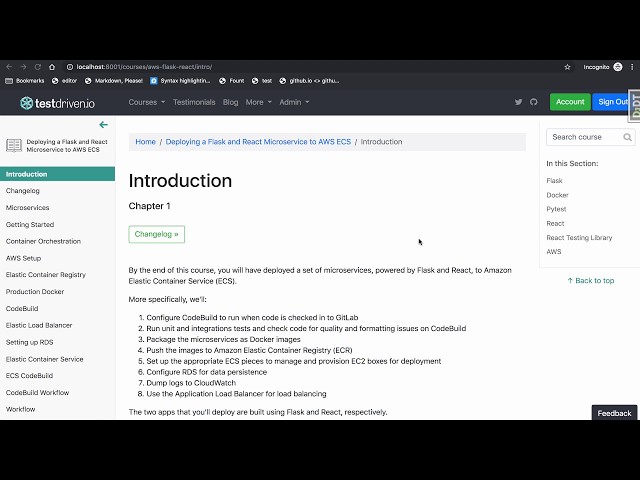Select Changelog in the sidebar

[23, 191]
